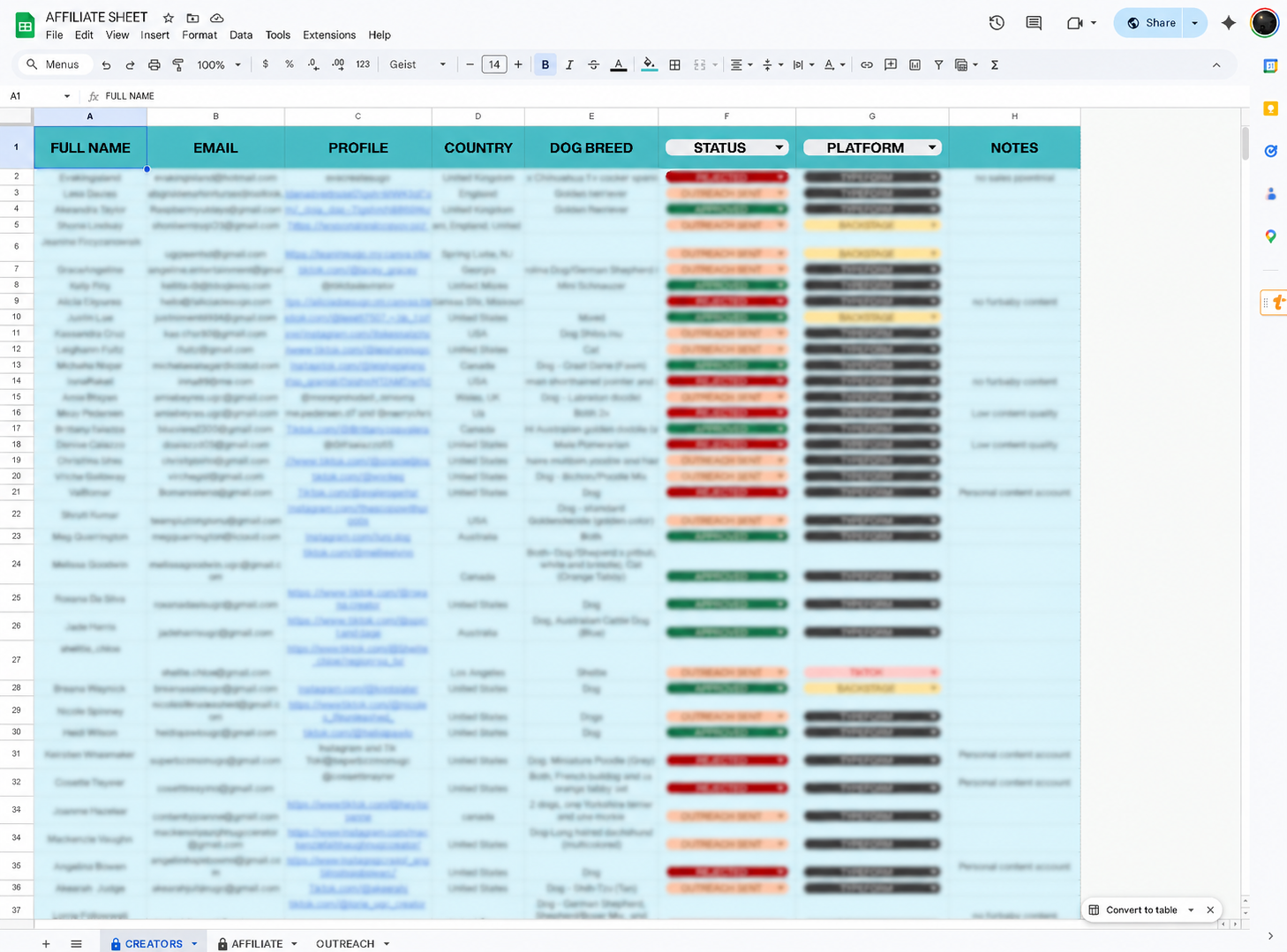1287x952 pixels.
Task: Open PLATFORM header dropdown
Action: click(932, 148)
